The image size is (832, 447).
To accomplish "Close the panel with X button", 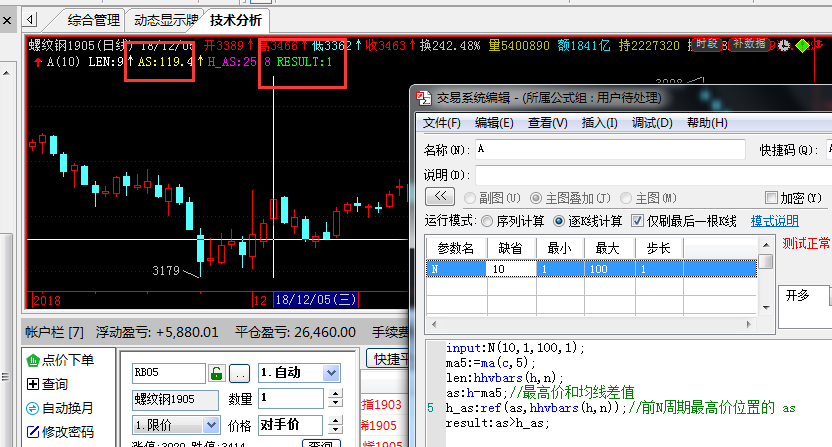I will click(7, 21).
